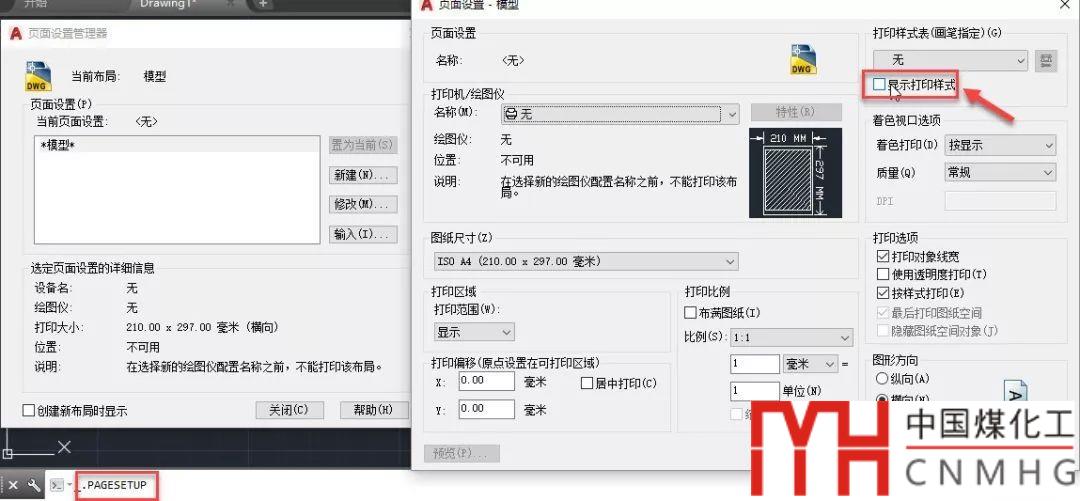
Task: Click the command line .PAGESETUP input
Action: [117, 486]
